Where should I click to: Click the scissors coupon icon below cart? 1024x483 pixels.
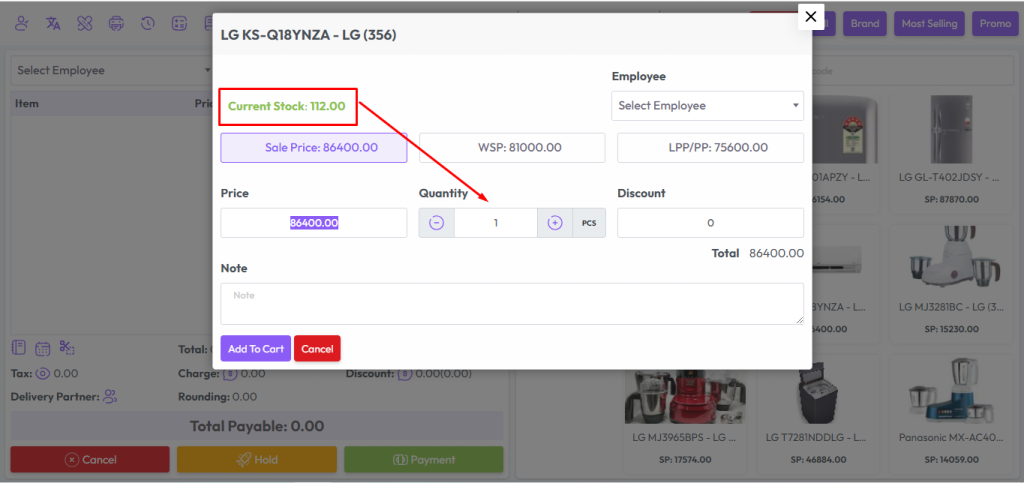[67, 347]
